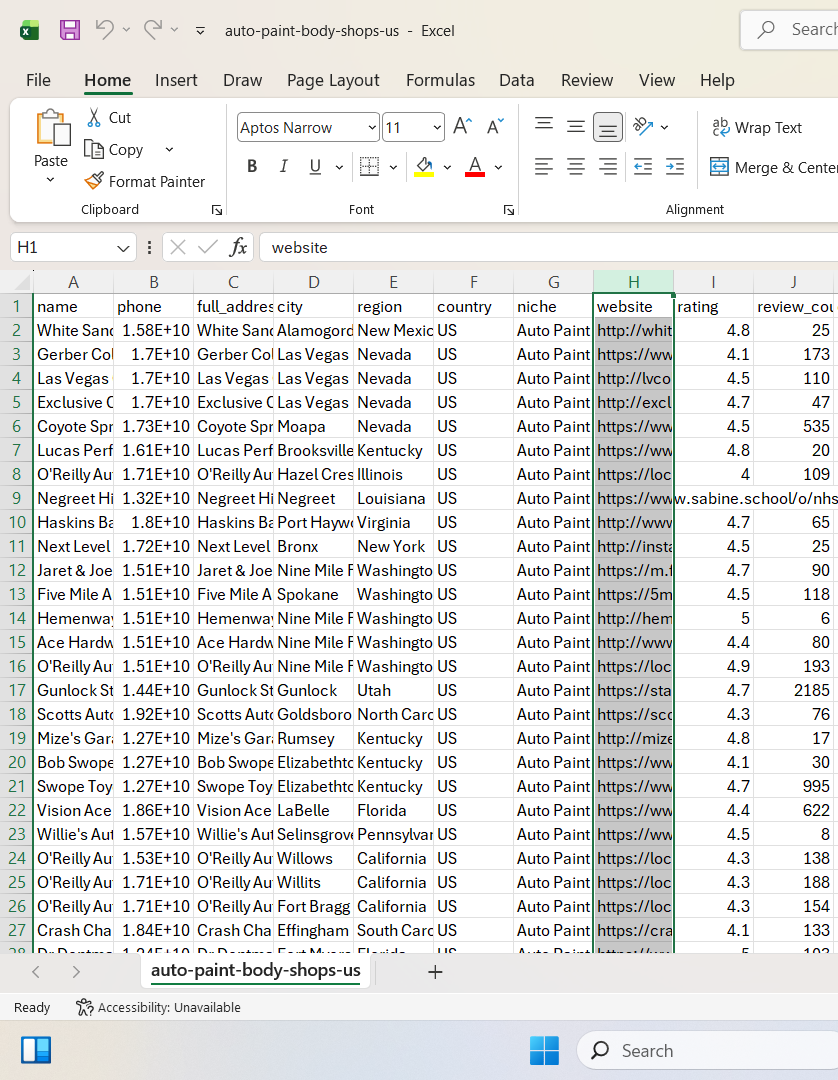Open the Font Color palette arrow
This screenshot has height=1080, width=838.
pyautogui.click(x=498, y=167)
